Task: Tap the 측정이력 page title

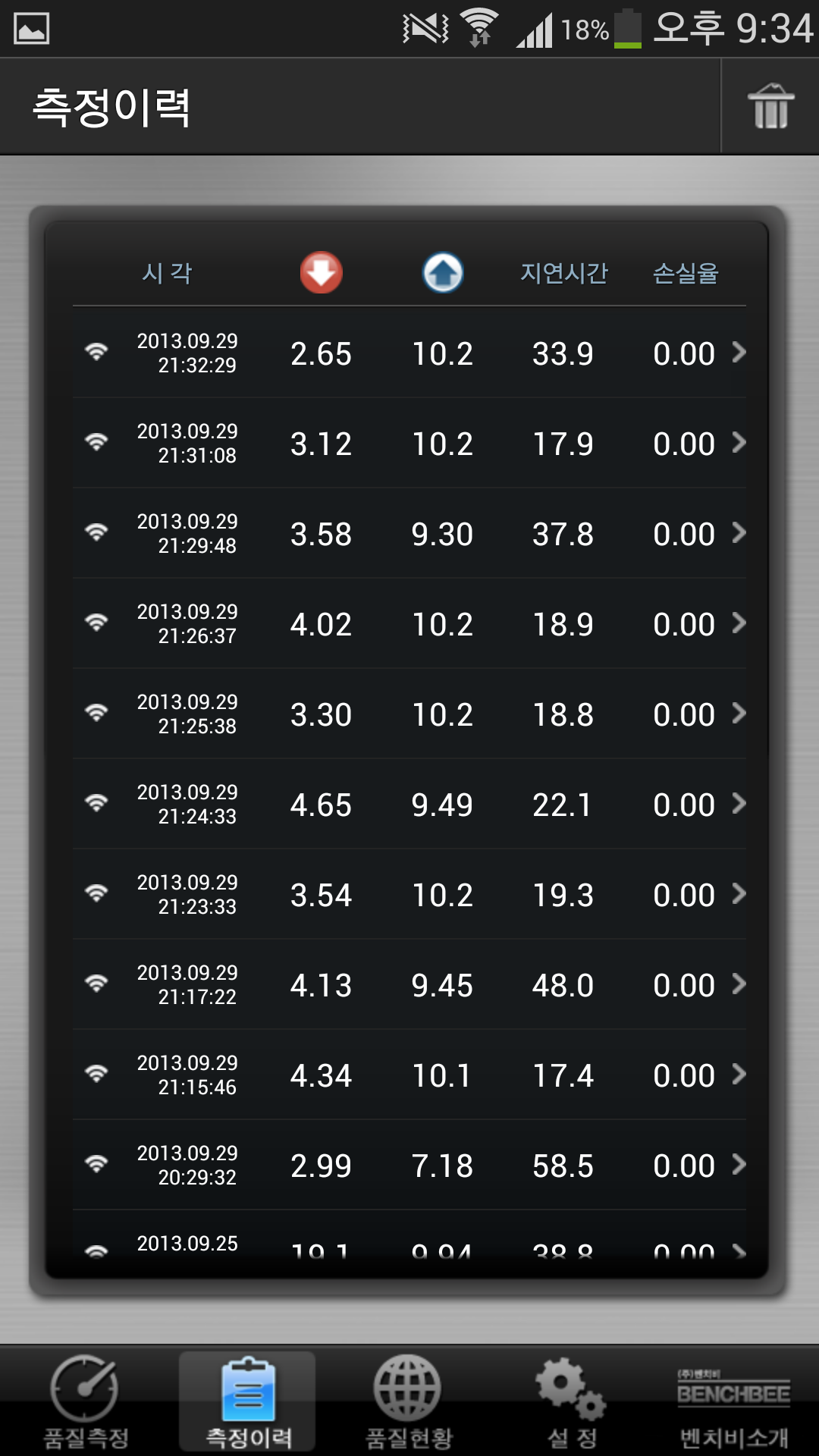Action: pos(111,107)
